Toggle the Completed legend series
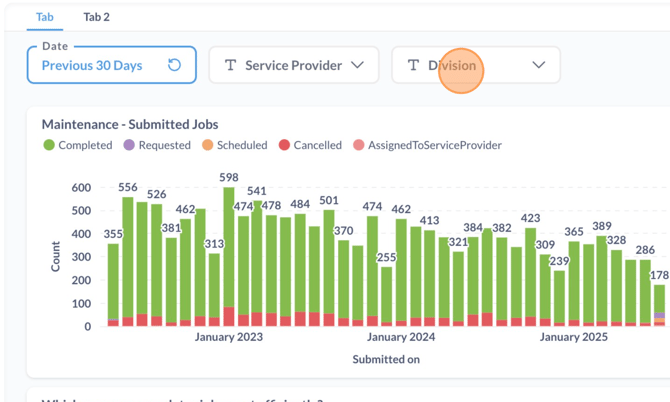This screenshot has height=402, width=670. [x=78, y=145]
